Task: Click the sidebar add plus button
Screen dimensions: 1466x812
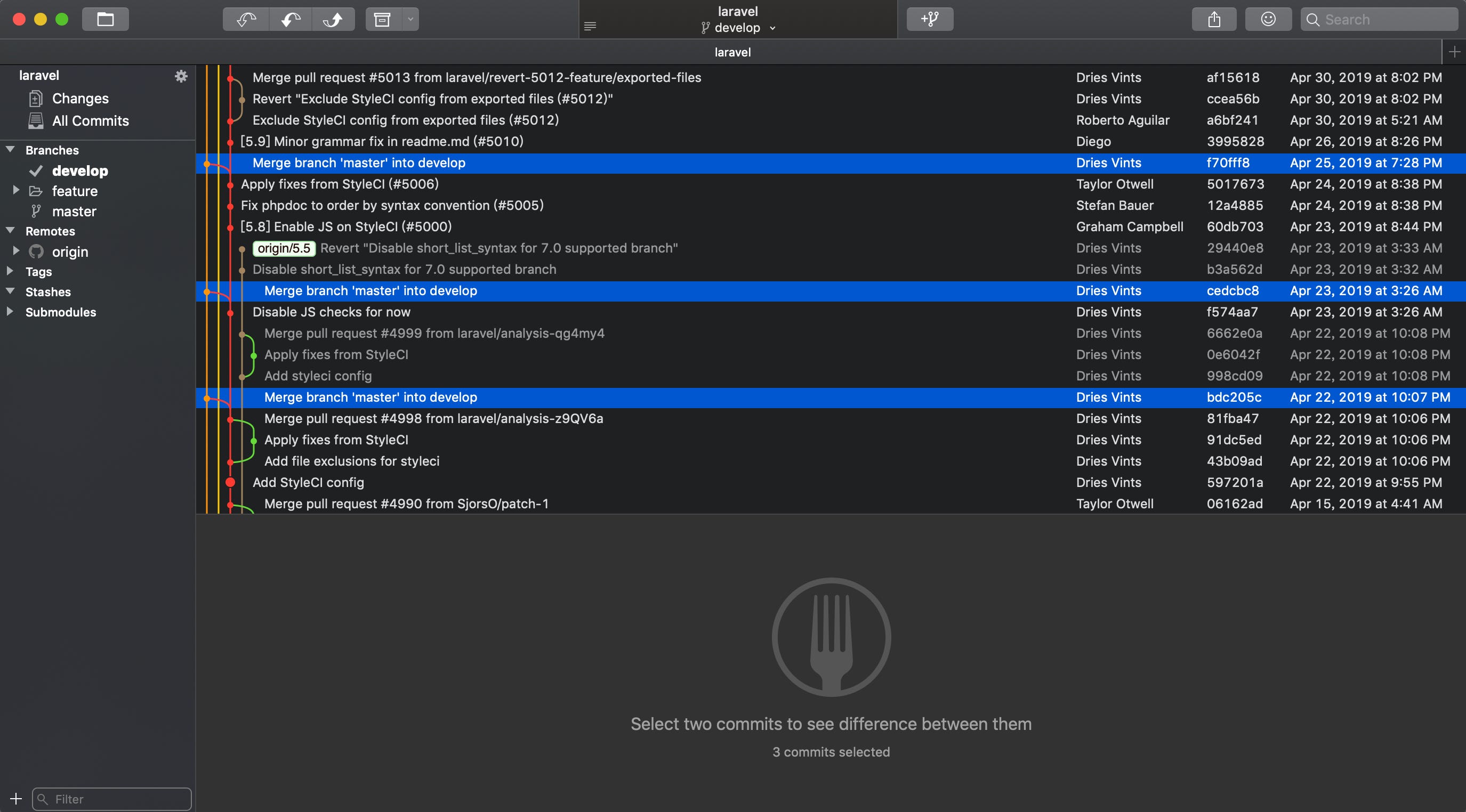Action: pos(16,798)
